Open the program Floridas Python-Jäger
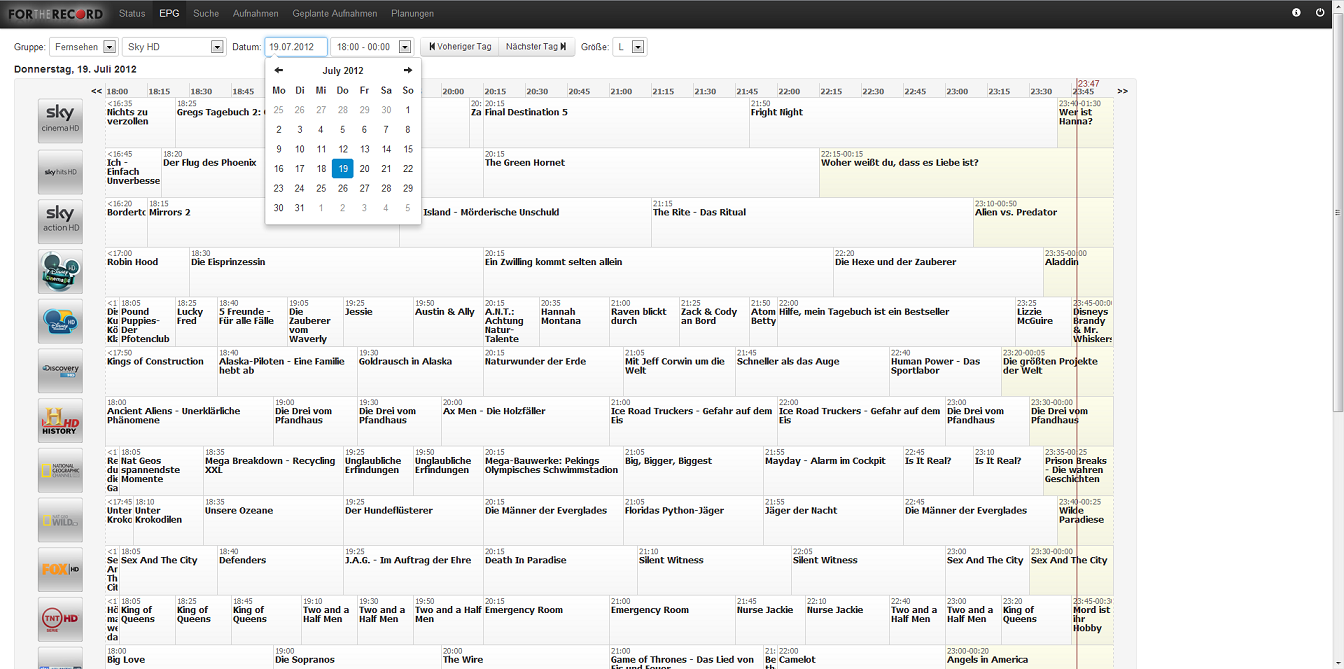 [693, 520]
